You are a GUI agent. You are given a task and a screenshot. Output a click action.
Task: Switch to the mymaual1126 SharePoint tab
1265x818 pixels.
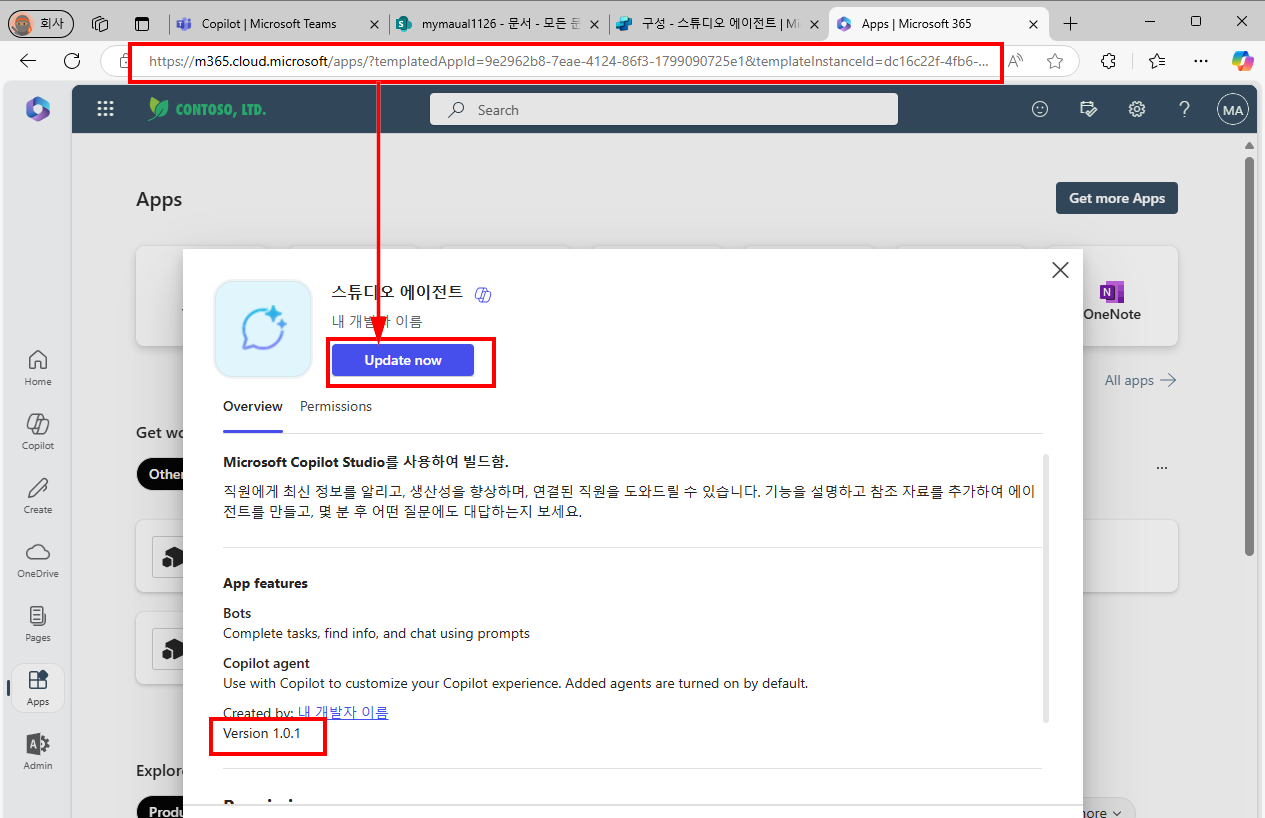(x=487, y=23)
